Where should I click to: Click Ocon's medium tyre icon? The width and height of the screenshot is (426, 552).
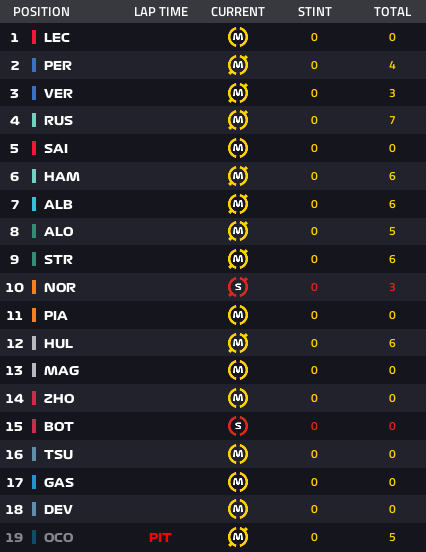(238, 537)
